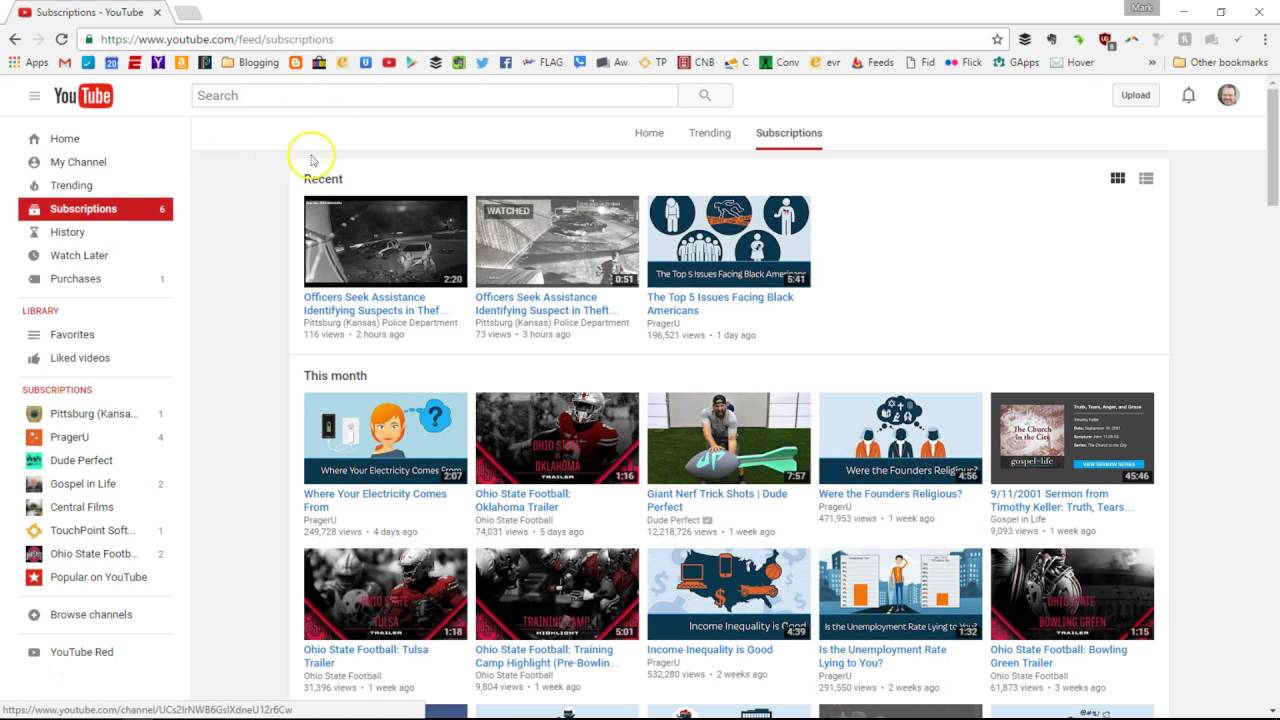Play the Top 5 Issues thumbnail
1280x720 pixels.
pos(729,241)
